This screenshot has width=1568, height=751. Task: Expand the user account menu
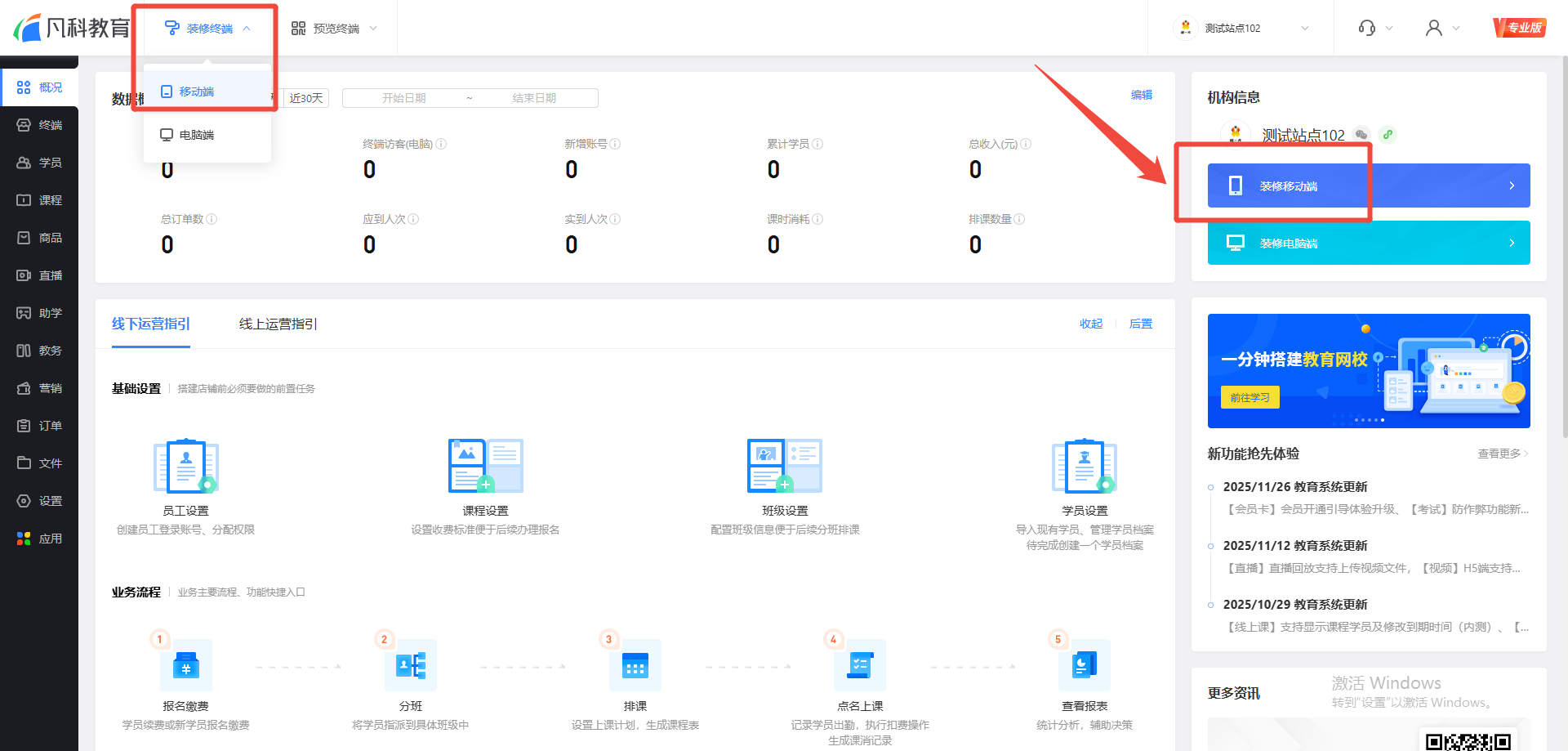click(x=1441, y=29)
